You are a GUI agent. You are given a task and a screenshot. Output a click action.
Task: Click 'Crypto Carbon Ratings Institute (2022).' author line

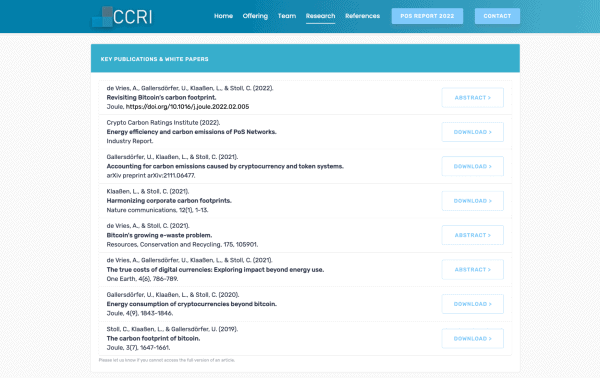(163, 123)
